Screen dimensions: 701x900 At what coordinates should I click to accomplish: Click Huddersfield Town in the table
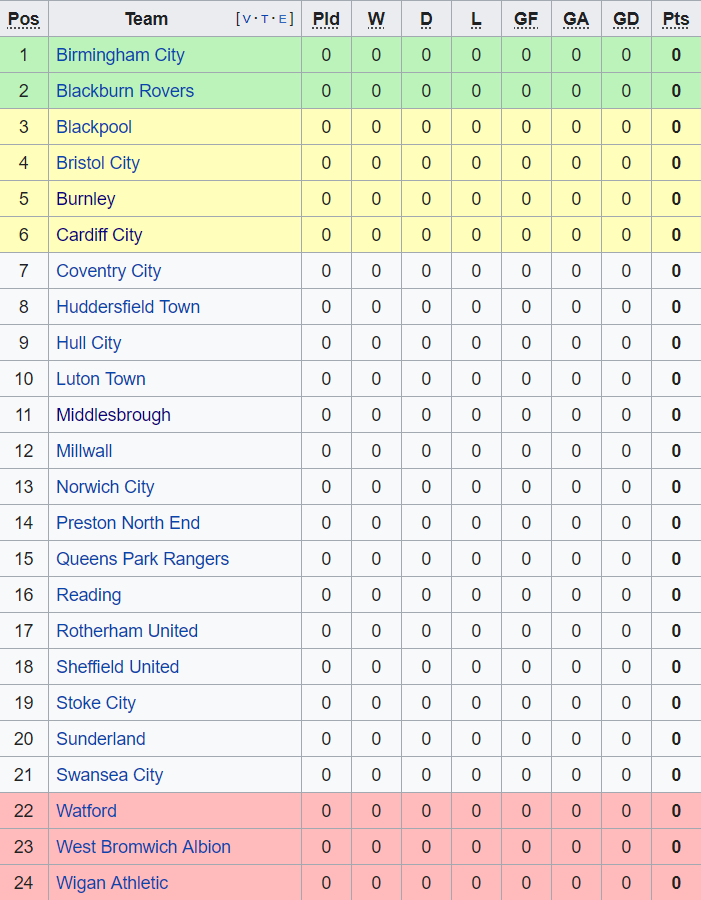[128, 307]
